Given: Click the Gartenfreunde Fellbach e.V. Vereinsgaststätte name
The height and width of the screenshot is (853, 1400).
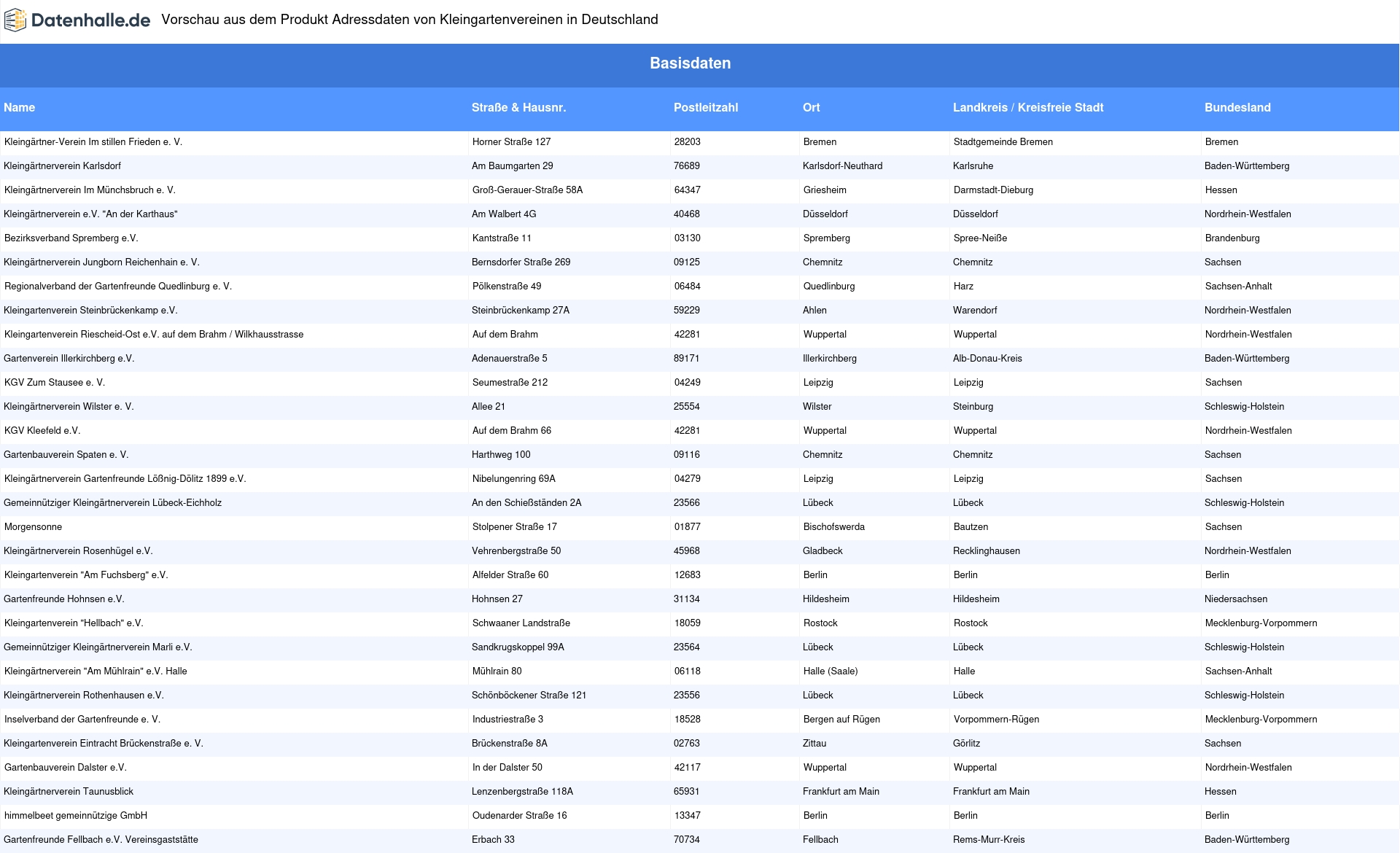Looking at the screenshot, I should [101, 840].
